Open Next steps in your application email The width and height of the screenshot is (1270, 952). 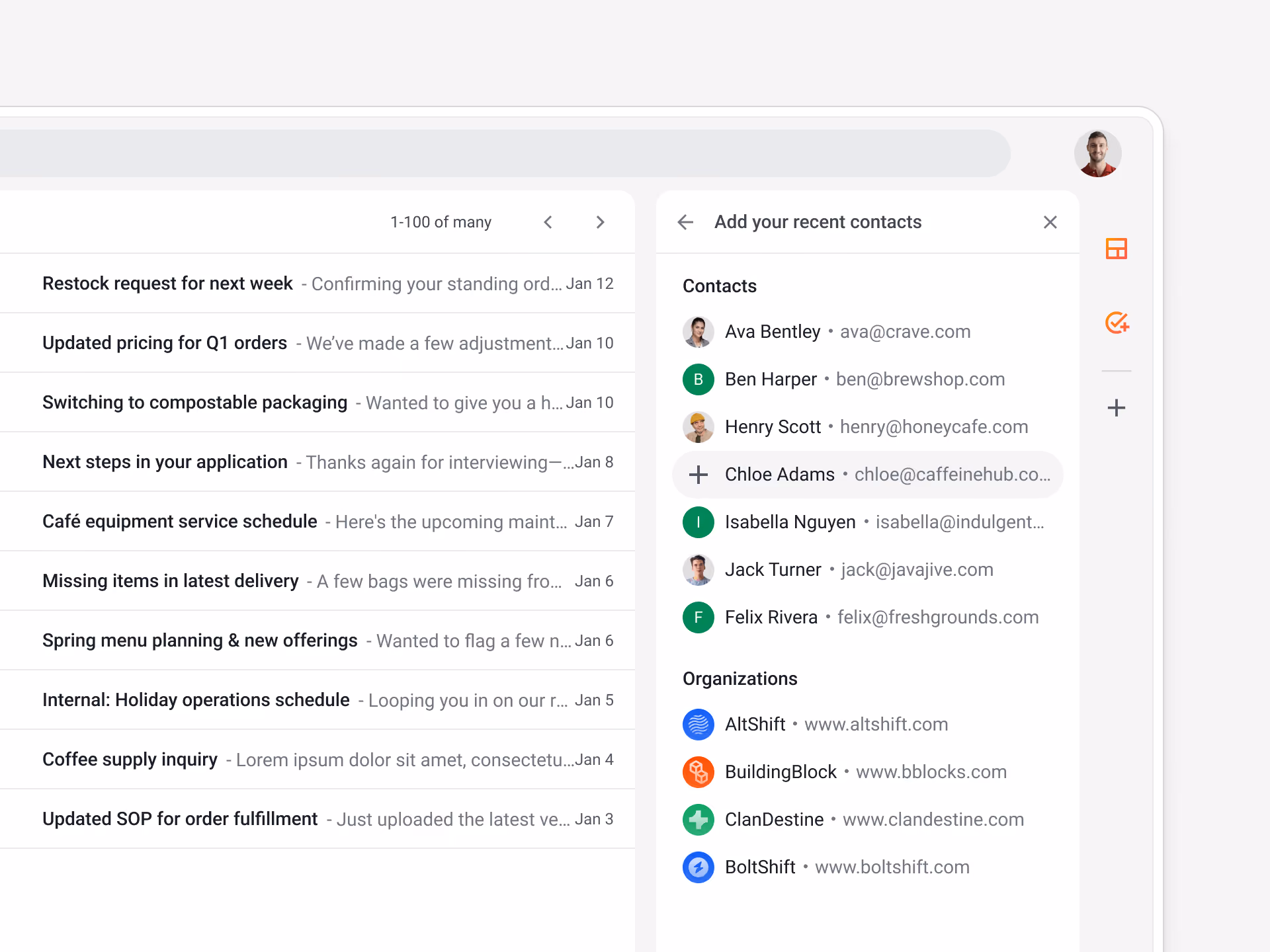pos(317,462)
